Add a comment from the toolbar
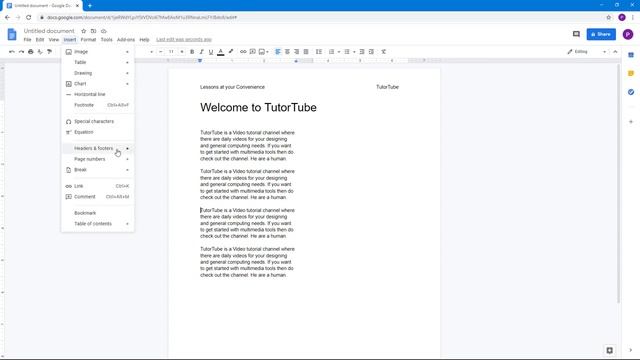The height and width of the screenshot is (360, 640). [253, 52]
